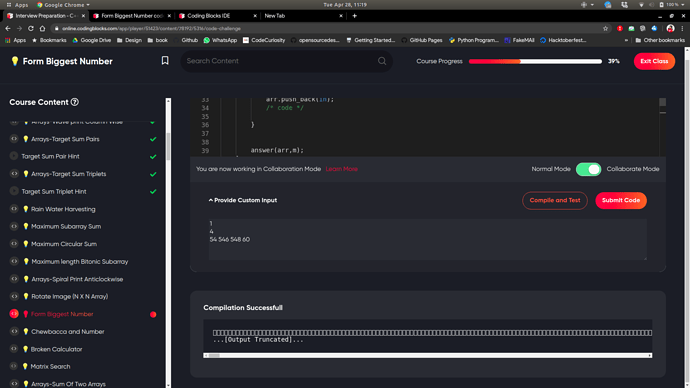
Task: Follow the Learn More link
Action: click(x=341, y=169)
